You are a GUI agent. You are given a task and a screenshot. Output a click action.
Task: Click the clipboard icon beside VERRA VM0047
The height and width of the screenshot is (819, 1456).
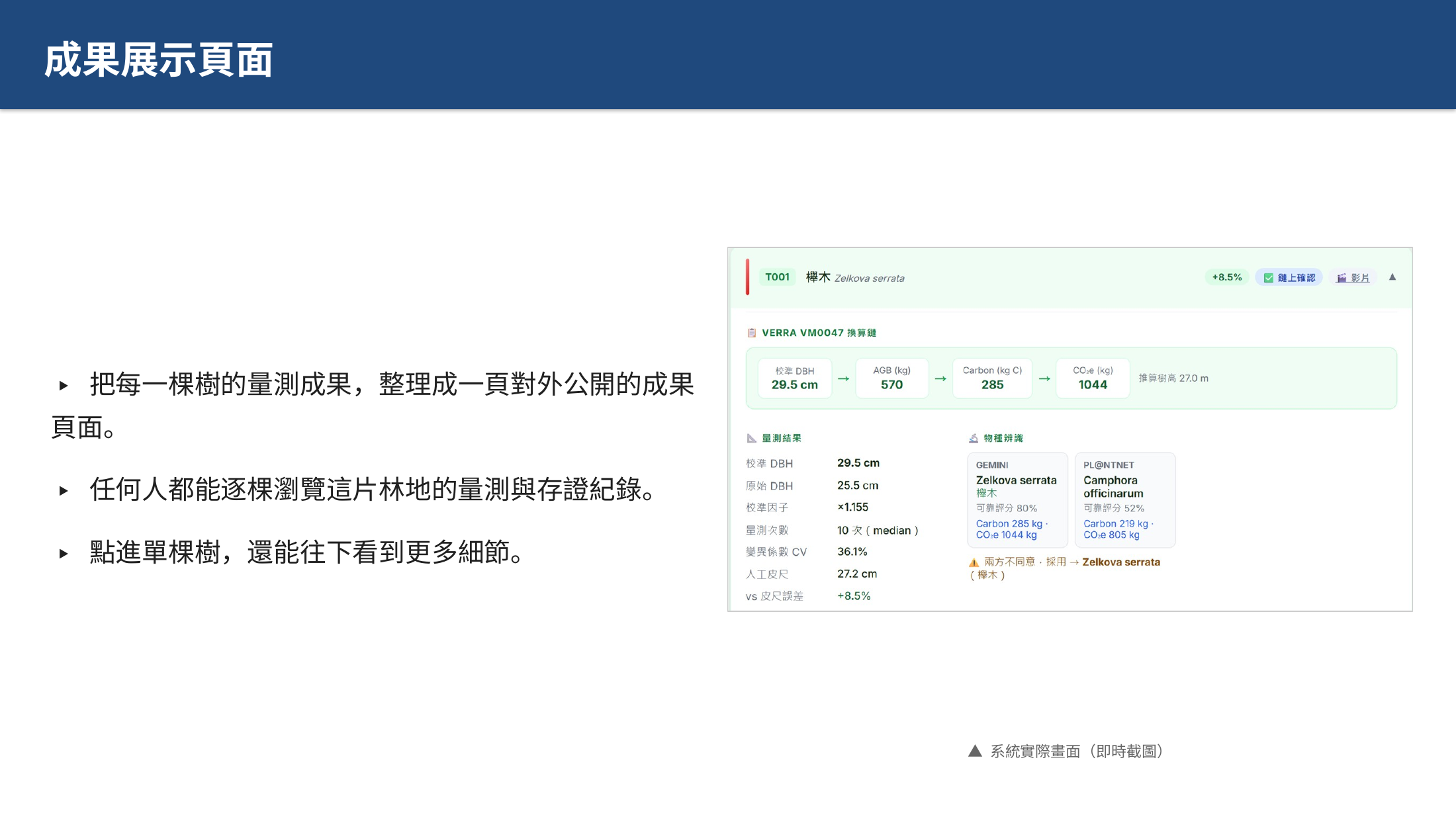click(x=752, y=333)
